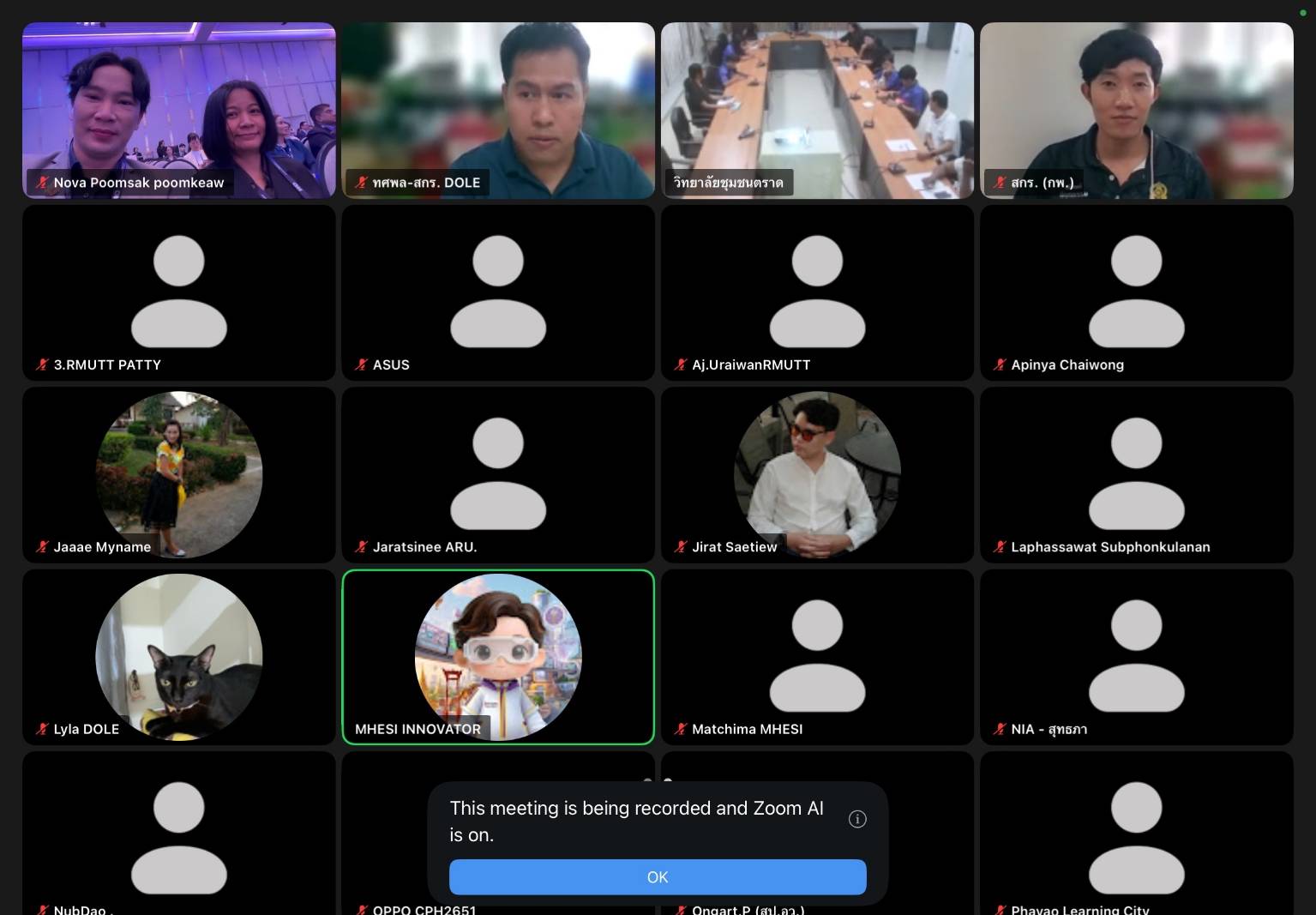This screenshot has height=915, width=1316.
Task: Click muted mic icon beside Aj.UraiwanRMUTT
Action: 681,364
